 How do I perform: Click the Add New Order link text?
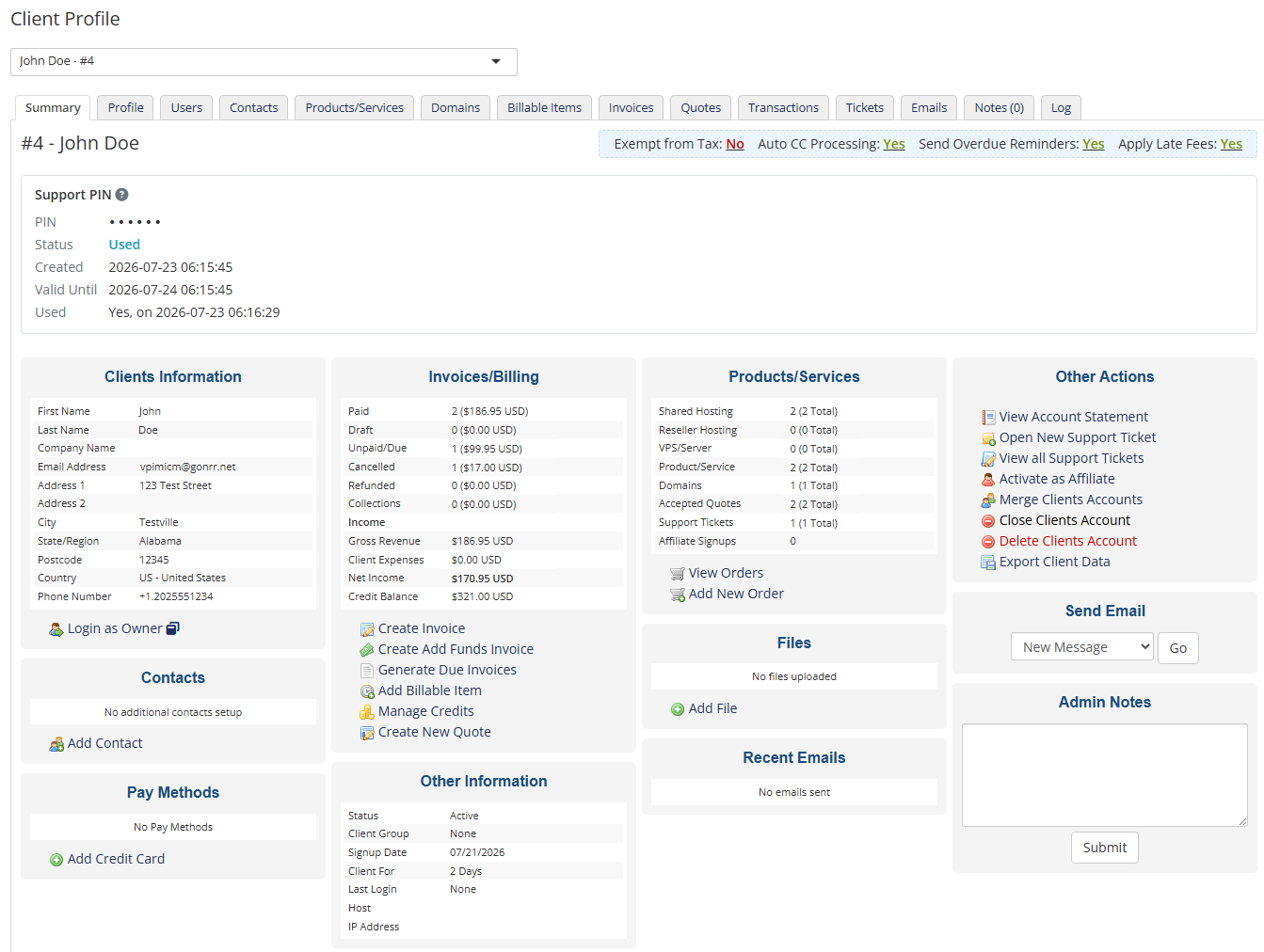coord(736,595)
